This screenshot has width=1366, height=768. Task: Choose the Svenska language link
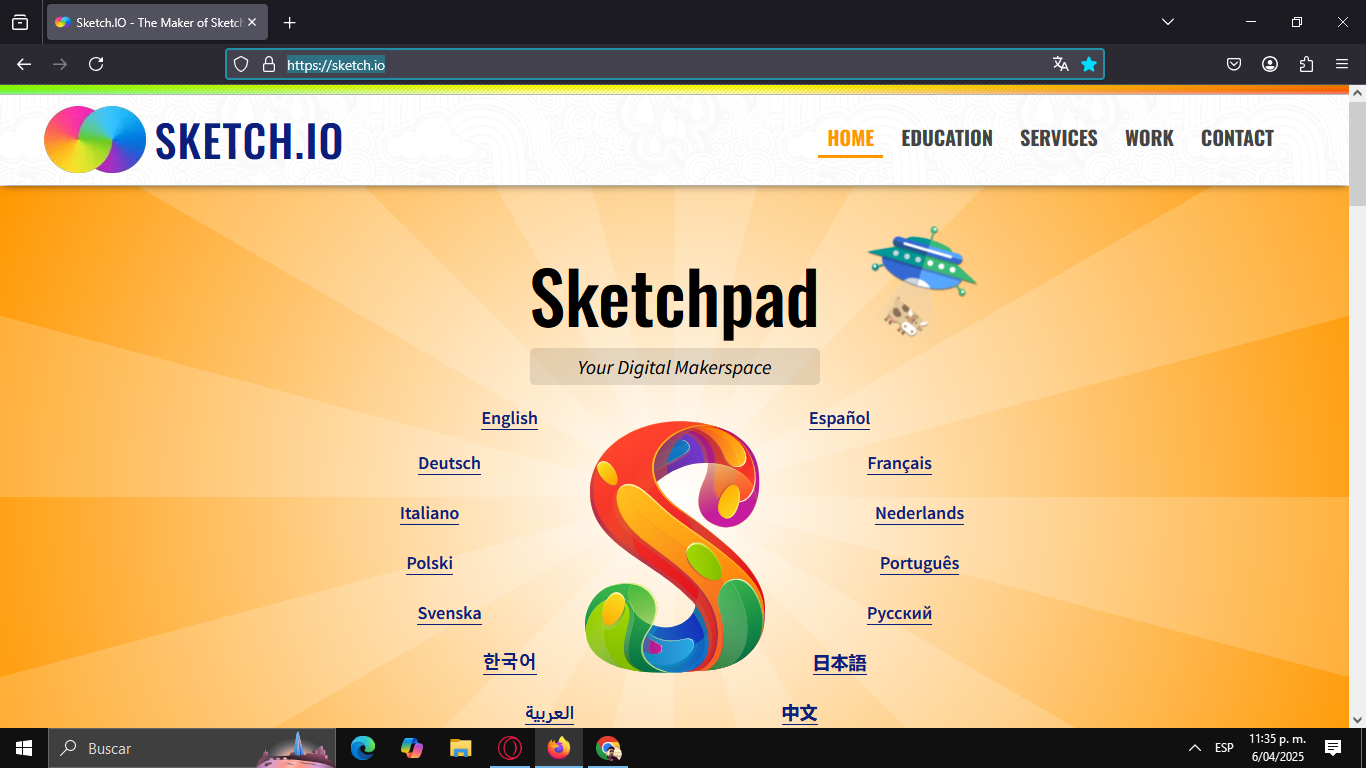[450, 613]
